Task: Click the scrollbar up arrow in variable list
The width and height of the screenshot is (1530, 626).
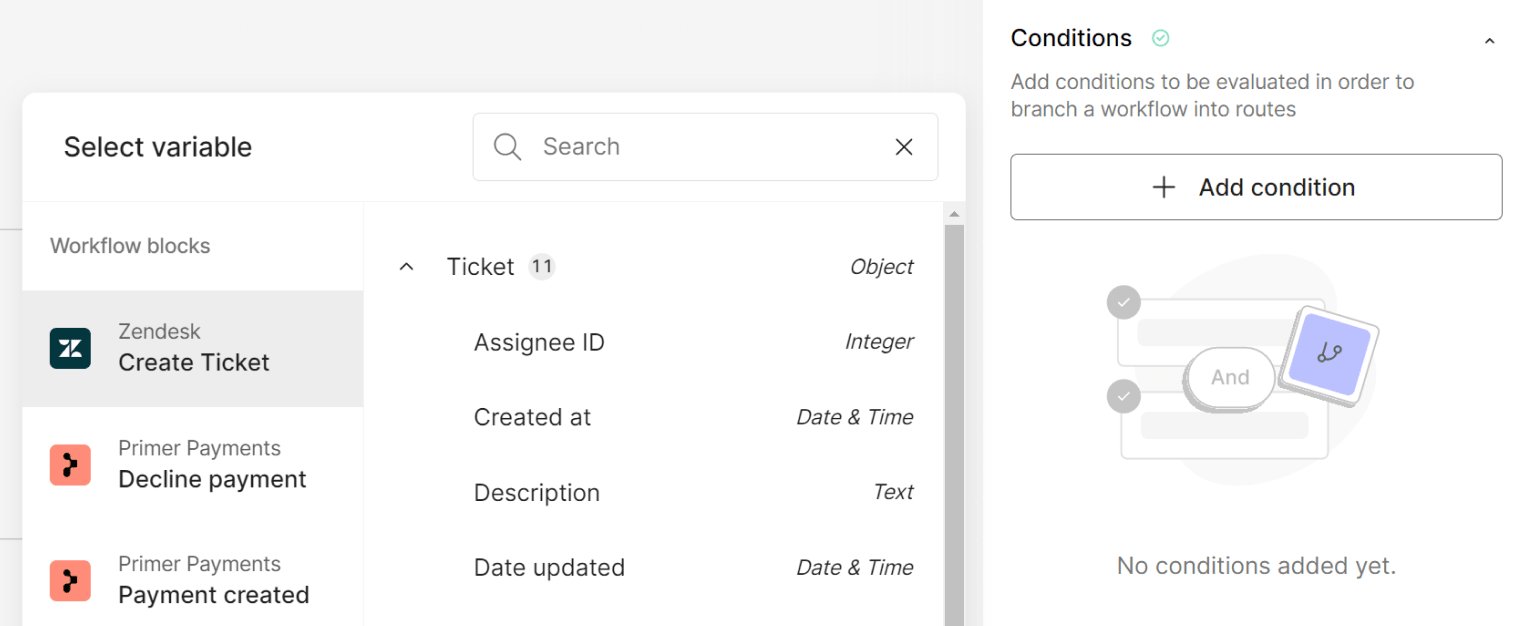Action: pos(954,214)
